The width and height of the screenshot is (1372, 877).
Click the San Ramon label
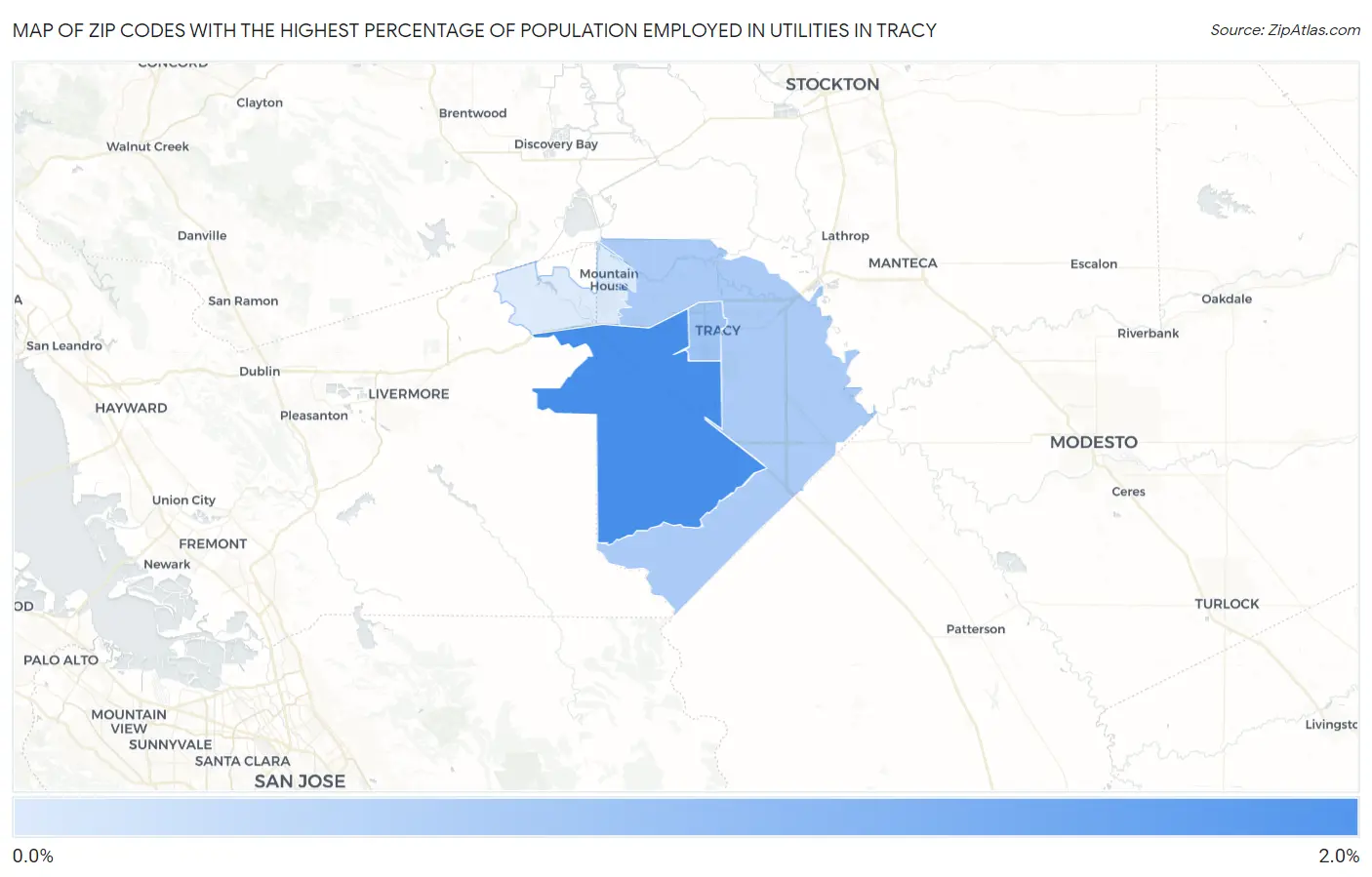point(243,301)
